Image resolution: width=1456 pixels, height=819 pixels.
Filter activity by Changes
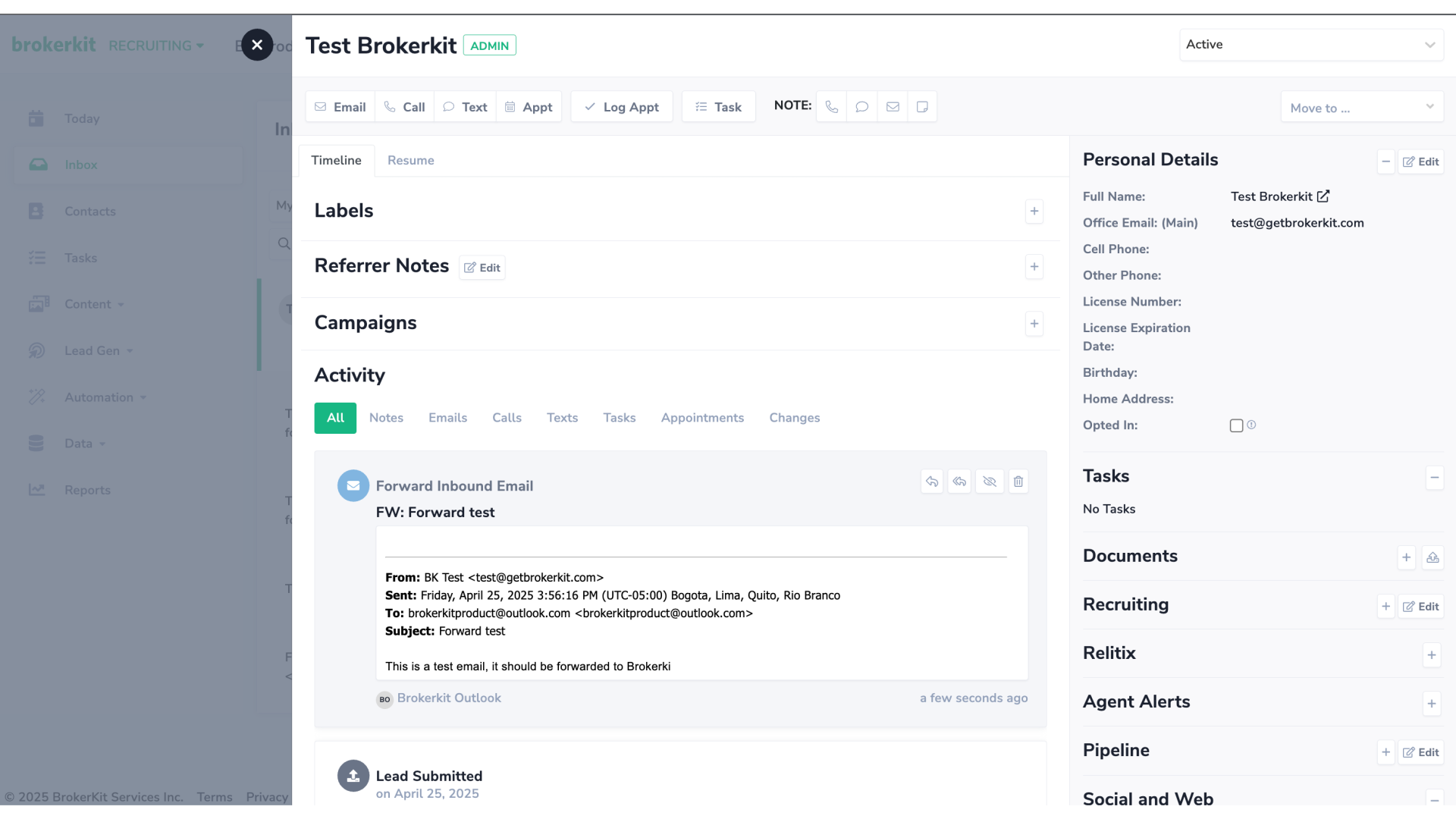click(x=795, y=418)
